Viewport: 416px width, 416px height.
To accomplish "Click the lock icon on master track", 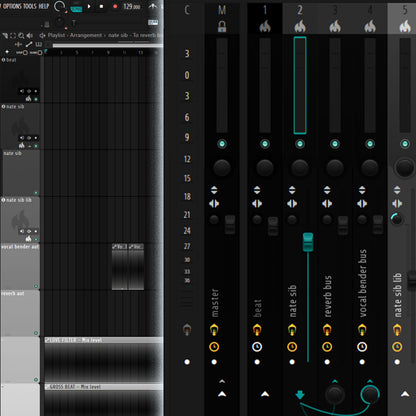I will [222, 26].
